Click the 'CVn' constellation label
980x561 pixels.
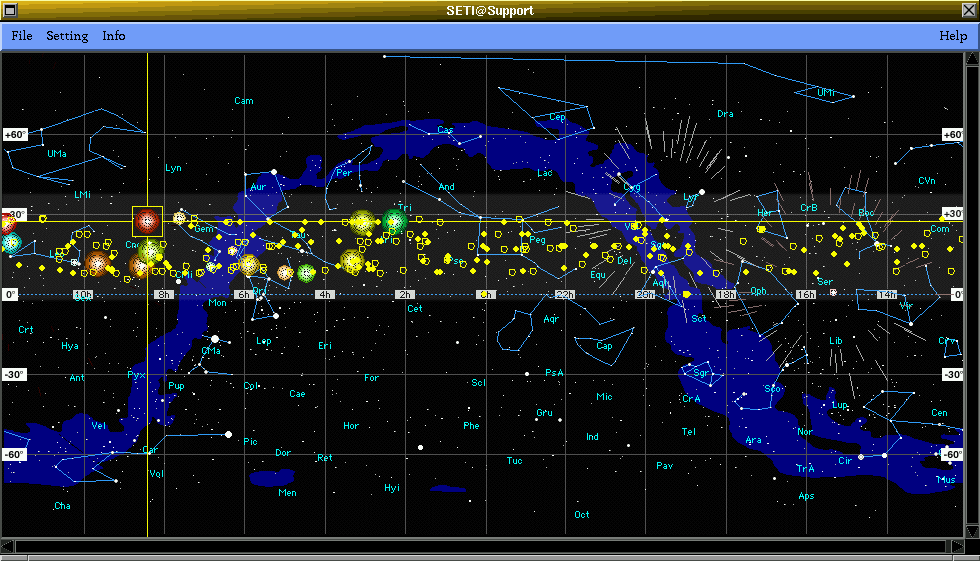pyautogui.click(x=927, y=181)
